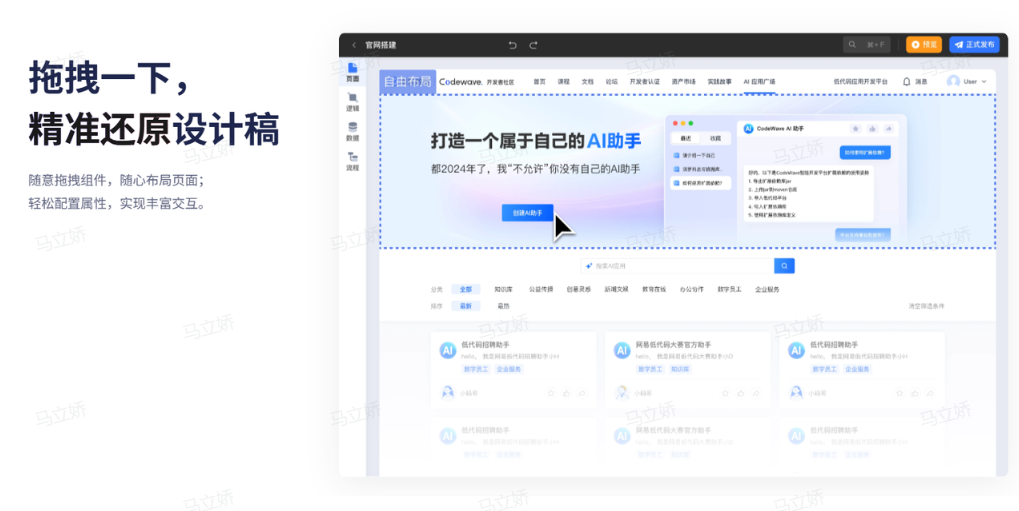Open the User dropdown arrow
Image resolution: width=1019 pixels, height=511 pixels.
[x=984, y=82]
